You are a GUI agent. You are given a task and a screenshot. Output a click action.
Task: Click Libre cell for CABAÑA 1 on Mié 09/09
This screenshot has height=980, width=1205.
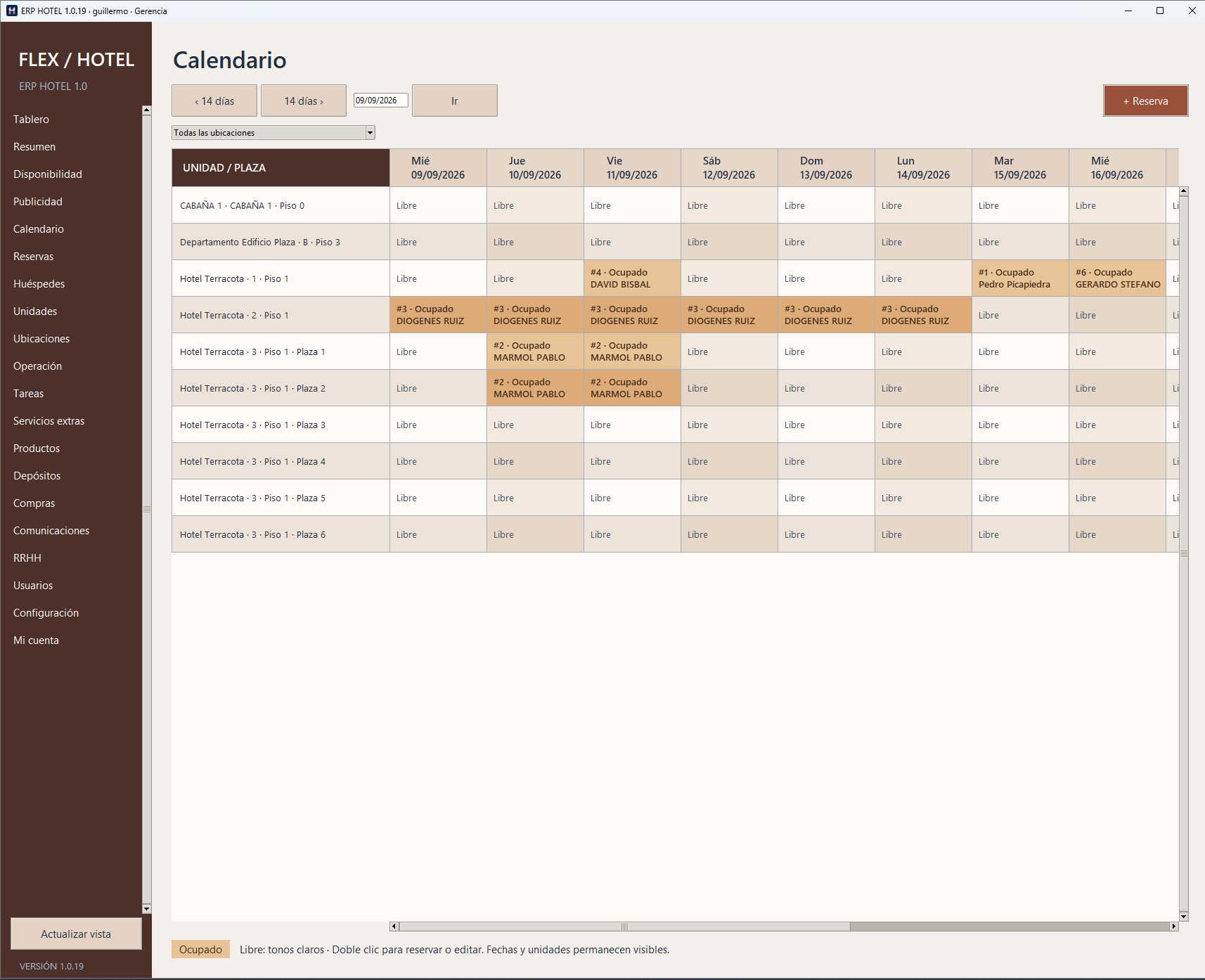click(438, 205)
